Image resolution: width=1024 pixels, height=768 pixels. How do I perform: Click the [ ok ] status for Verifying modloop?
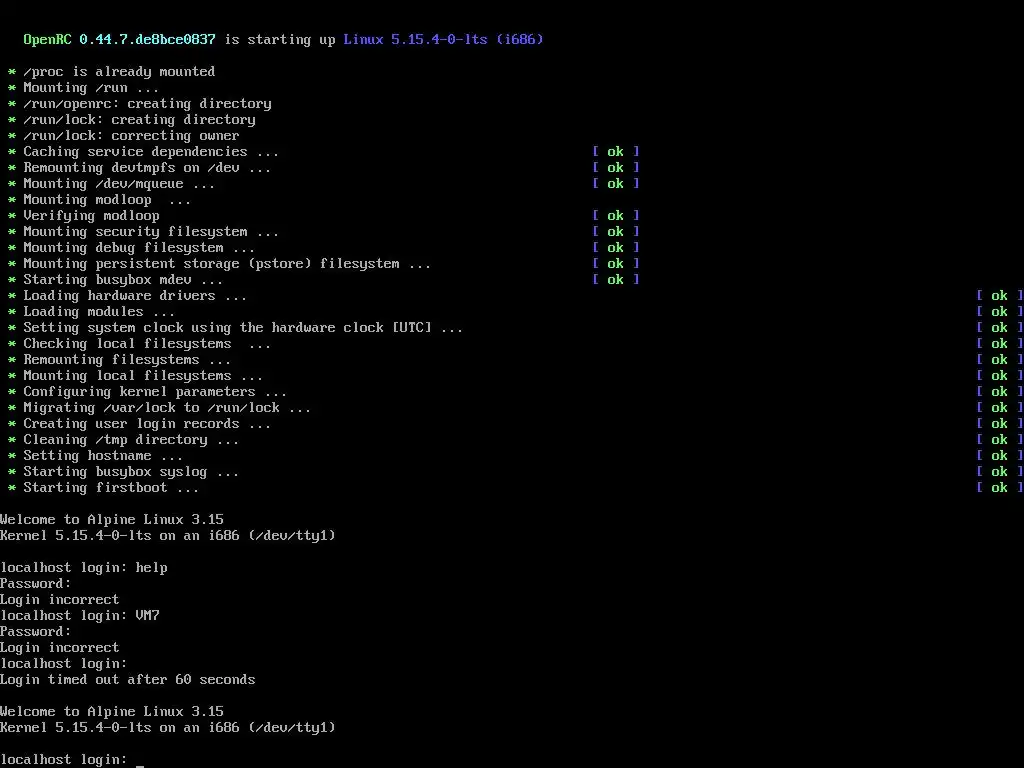pos(616,216)
